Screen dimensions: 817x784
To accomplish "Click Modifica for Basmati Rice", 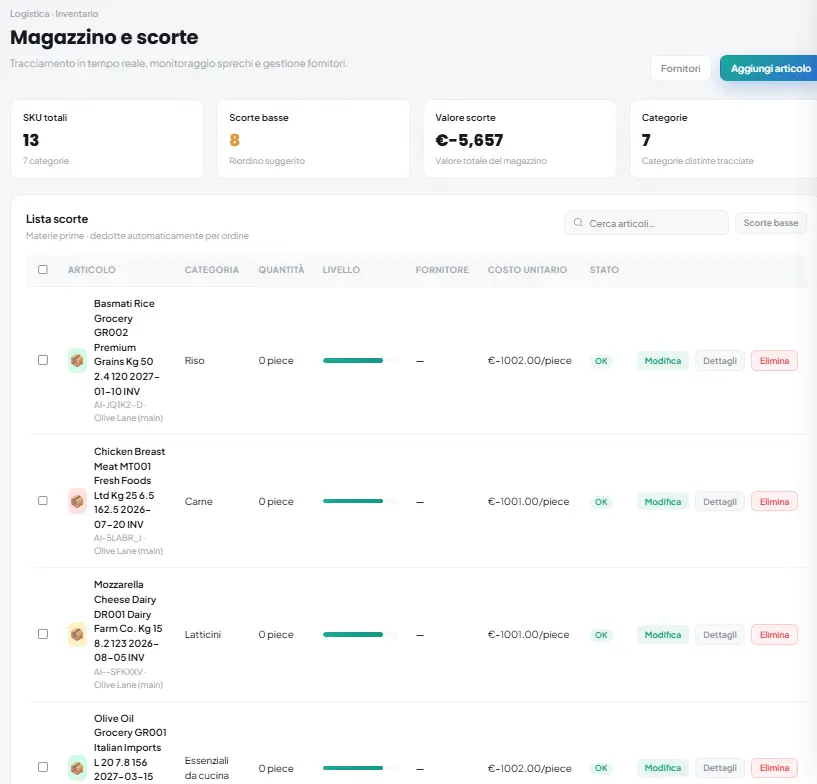I will pos(663,360).
